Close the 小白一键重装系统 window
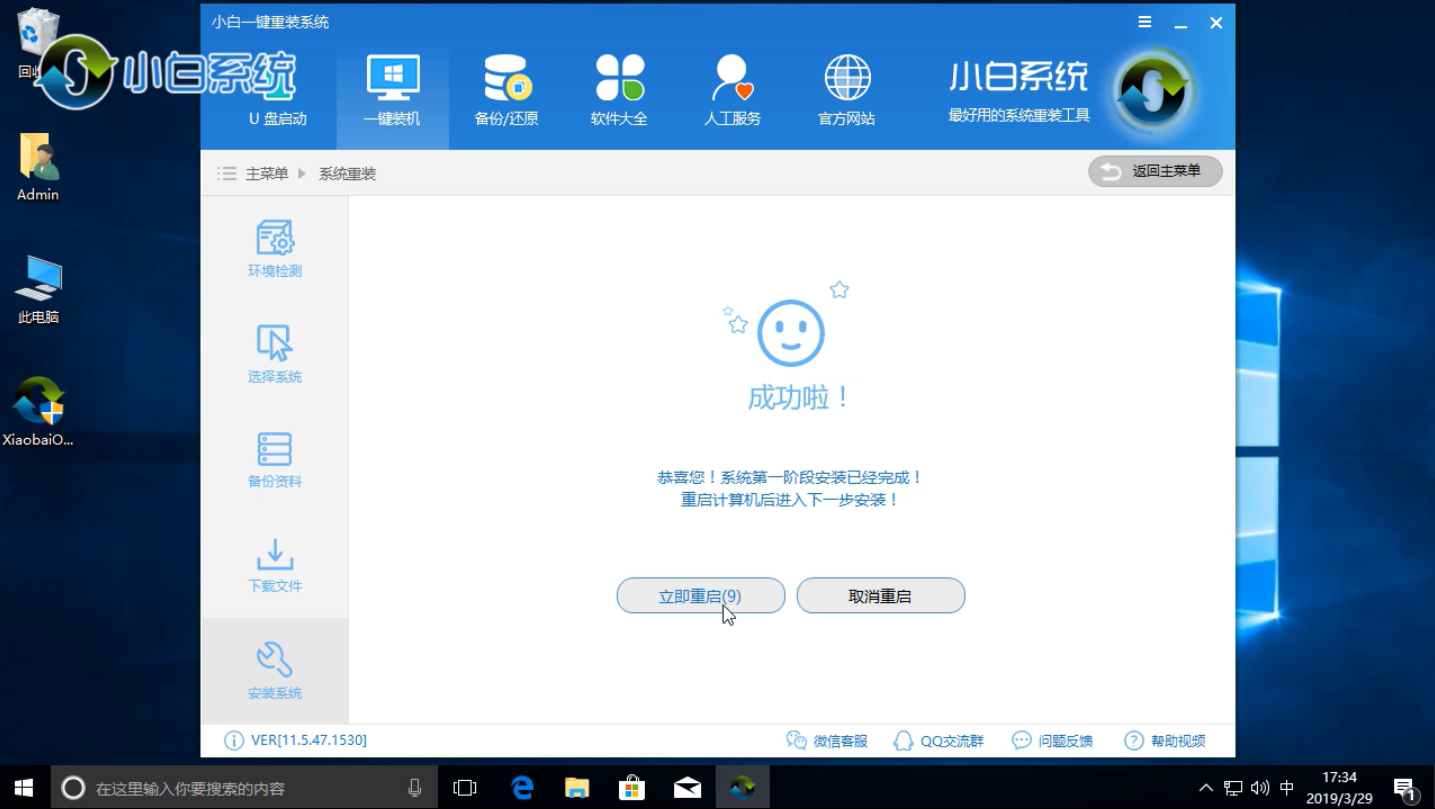Screen dimensions: 1435x809 (x=1216, y=22)
